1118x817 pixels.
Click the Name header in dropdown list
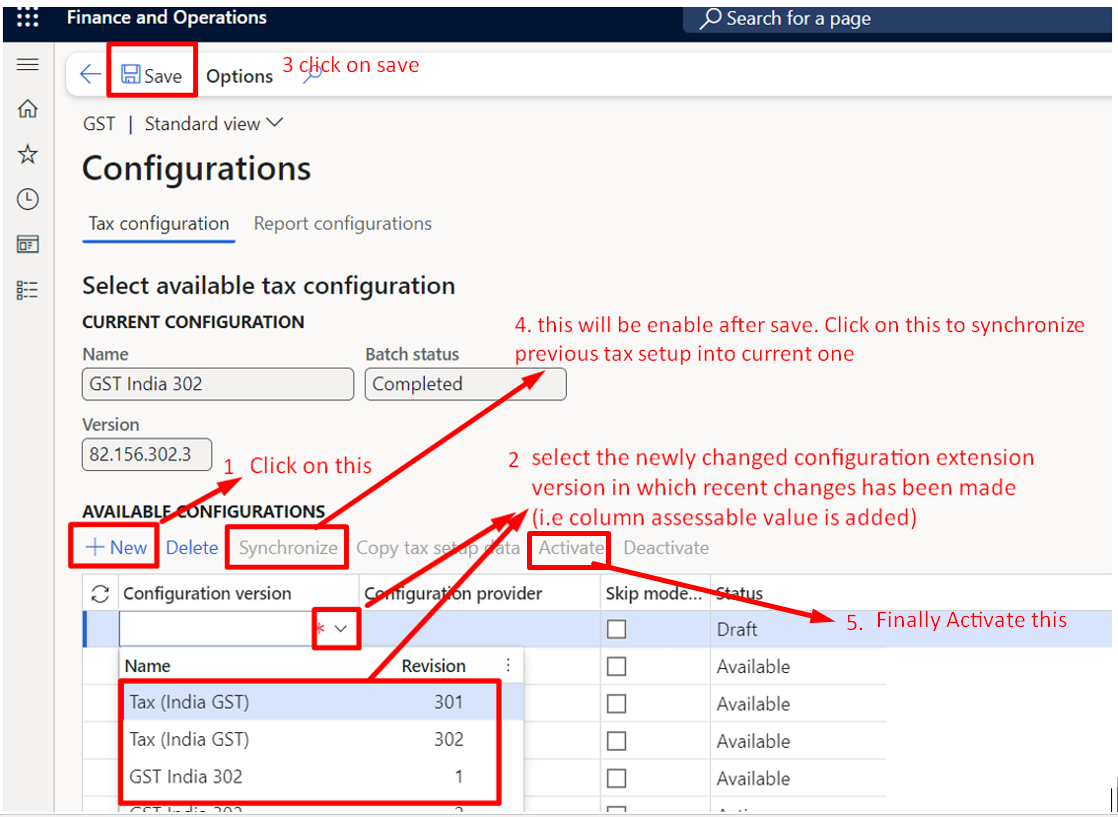[148, 666]
